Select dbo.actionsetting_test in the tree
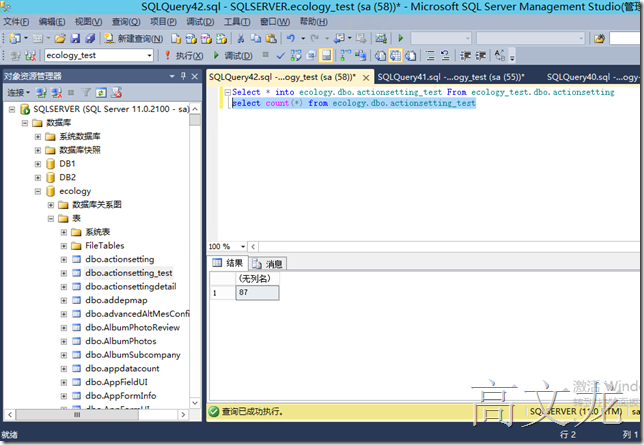Viewport: 644px width, 445px height. coord(129,273)
